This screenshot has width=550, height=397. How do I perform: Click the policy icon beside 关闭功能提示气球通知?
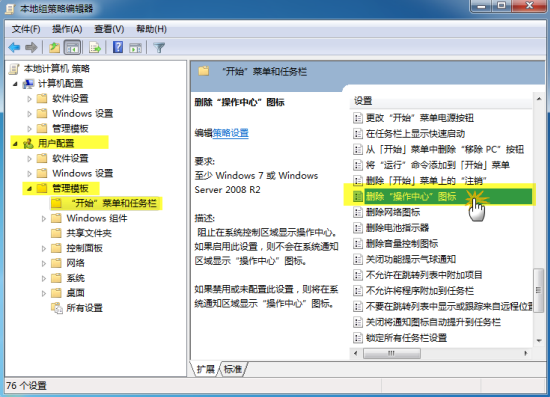(x=357, y=260)
